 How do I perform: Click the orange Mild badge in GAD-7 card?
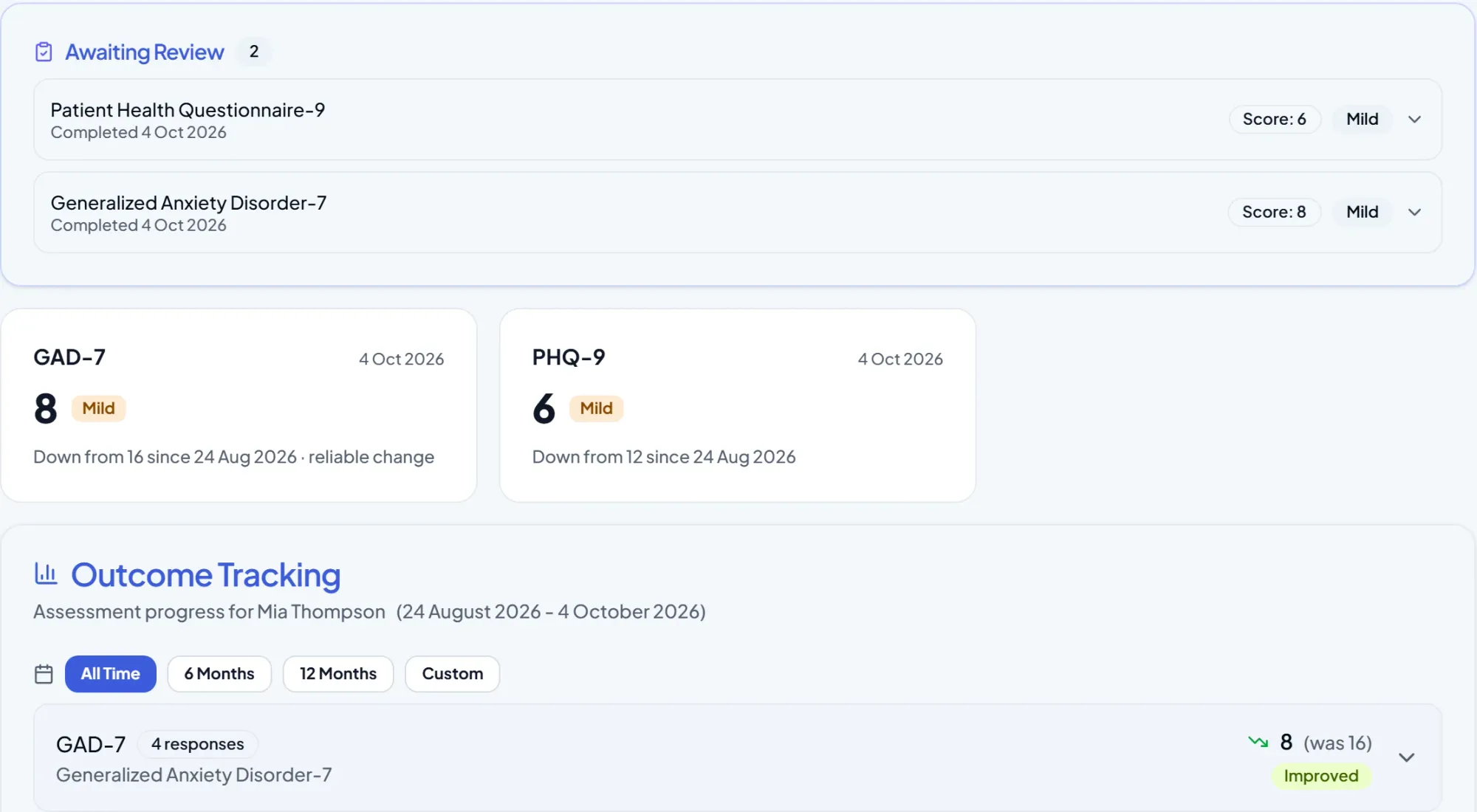(98, 408)
